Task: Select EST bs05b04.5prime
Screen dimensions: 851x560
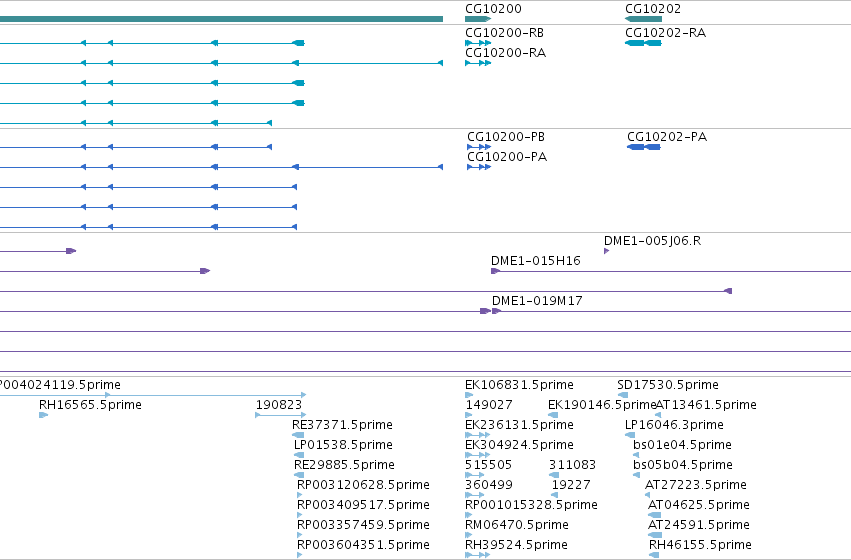Action: point(683,465)
